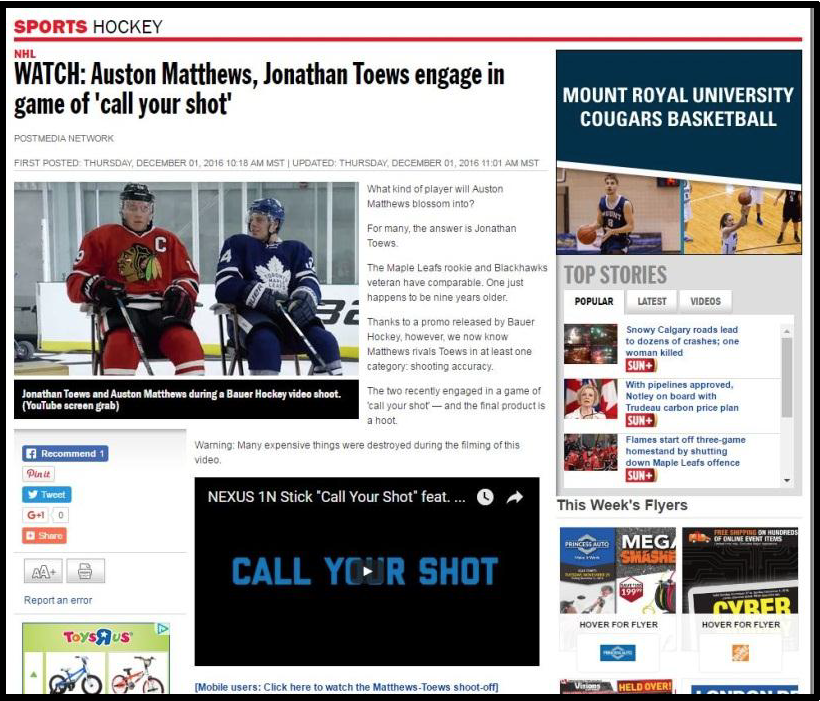Viewport: 820px width, 701px height.
Task: Click the Princess Auto logo below flyer
Action: [x=618, y=652]
